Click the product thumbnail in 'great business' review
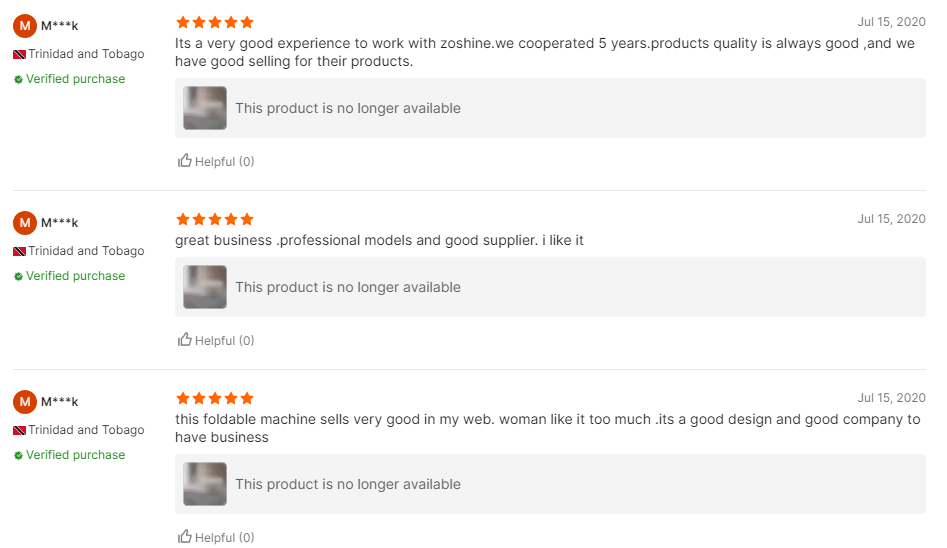This screenshot has width=947, height=548. coord(205,287)
